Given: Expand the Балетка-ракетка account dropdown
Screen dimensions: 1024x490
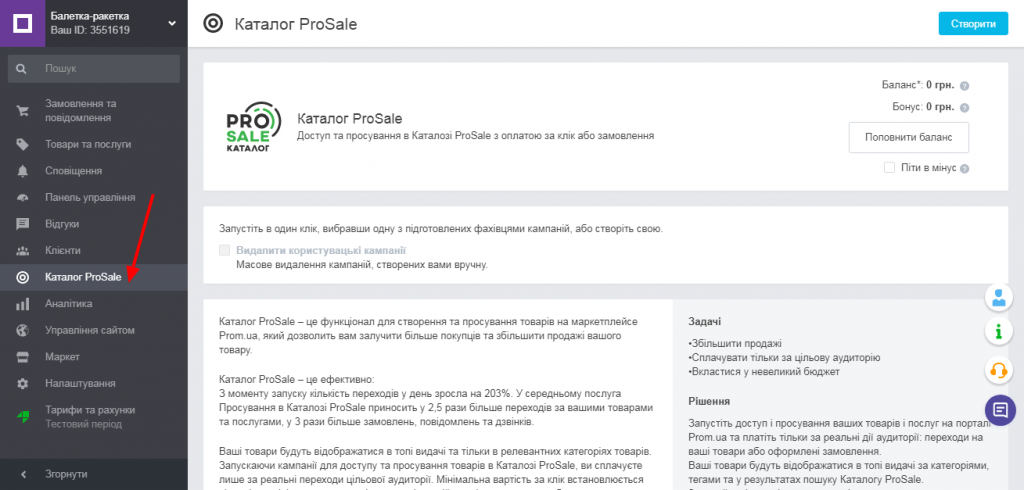Looking at the screenshot, I should [172, 24].
